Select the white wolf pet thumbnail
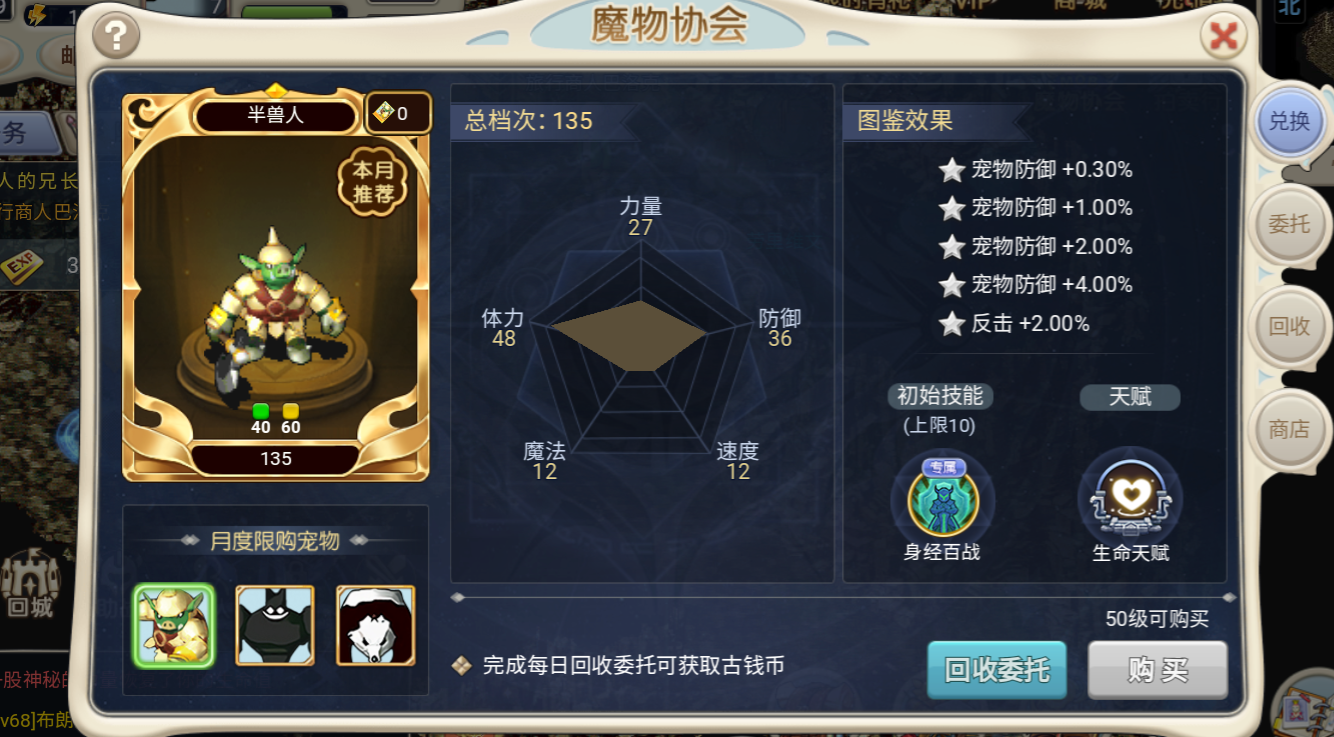The height and width of the screenshot is (737, 1334). 376,625
